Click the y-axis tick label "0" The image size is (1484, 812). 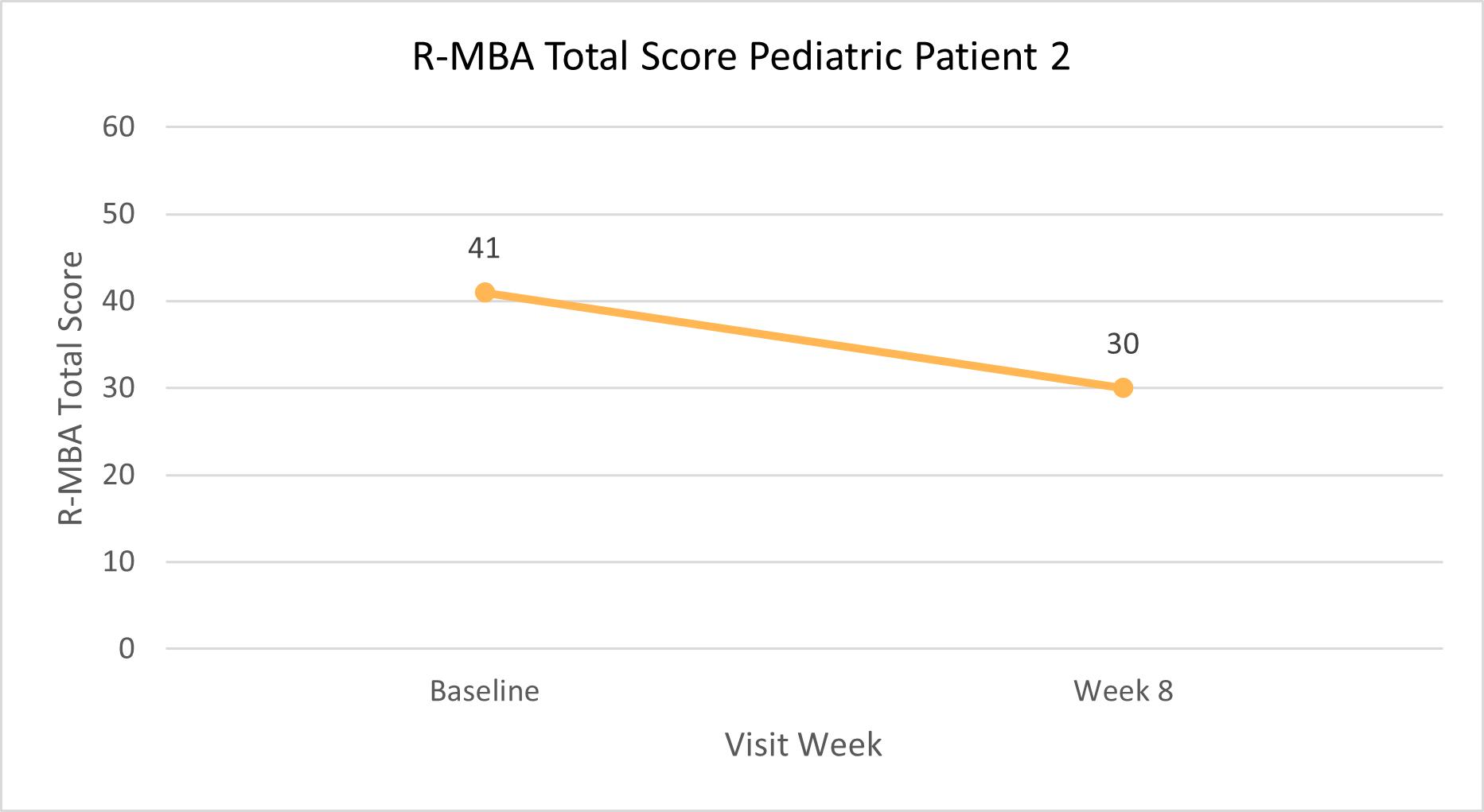click(127, 649)
